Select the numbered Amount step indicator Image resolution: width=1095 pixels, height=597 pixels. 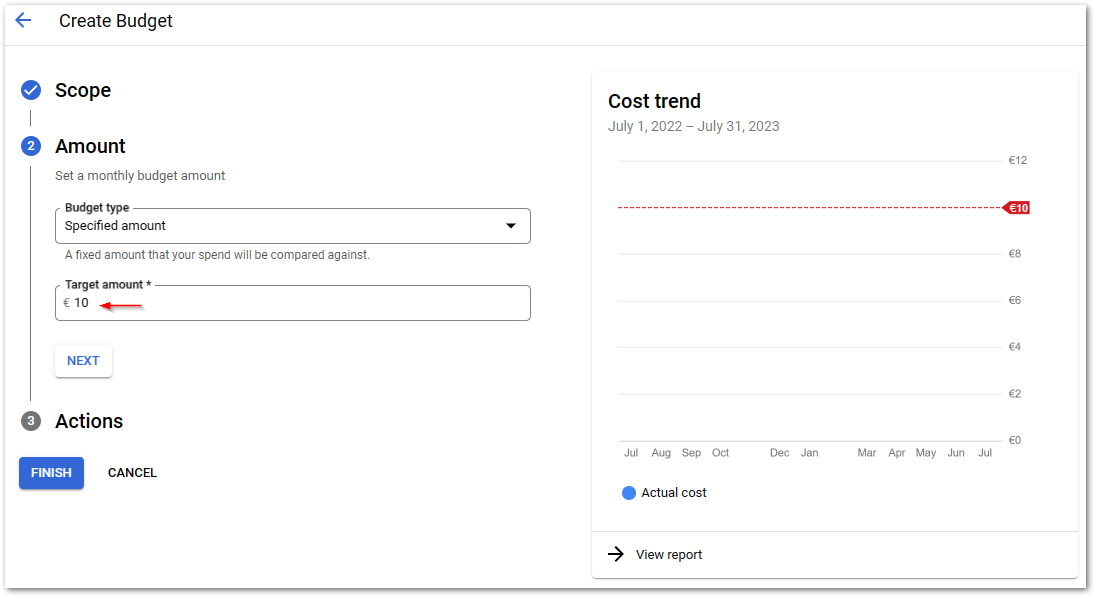30,146
